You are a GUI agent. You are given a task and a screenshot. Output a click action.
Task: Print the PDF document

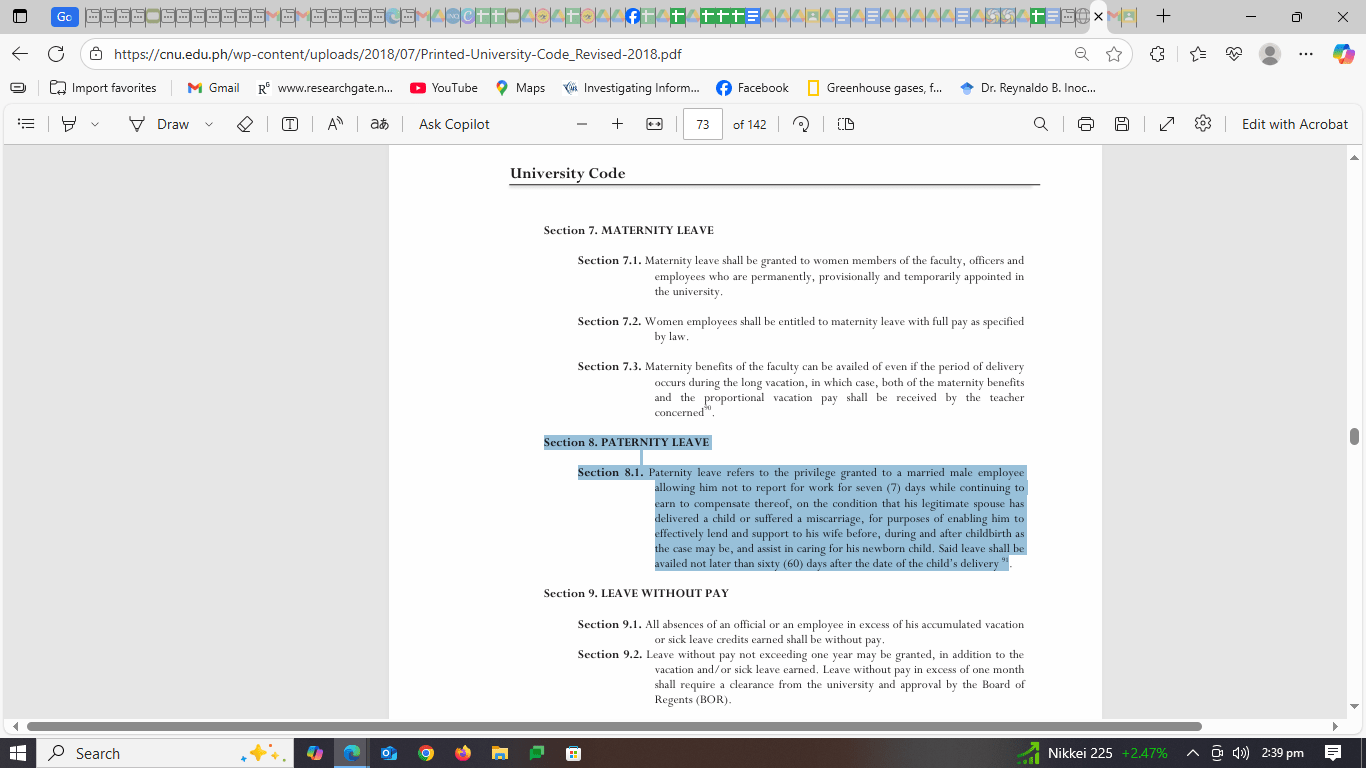coord(1086,124)
